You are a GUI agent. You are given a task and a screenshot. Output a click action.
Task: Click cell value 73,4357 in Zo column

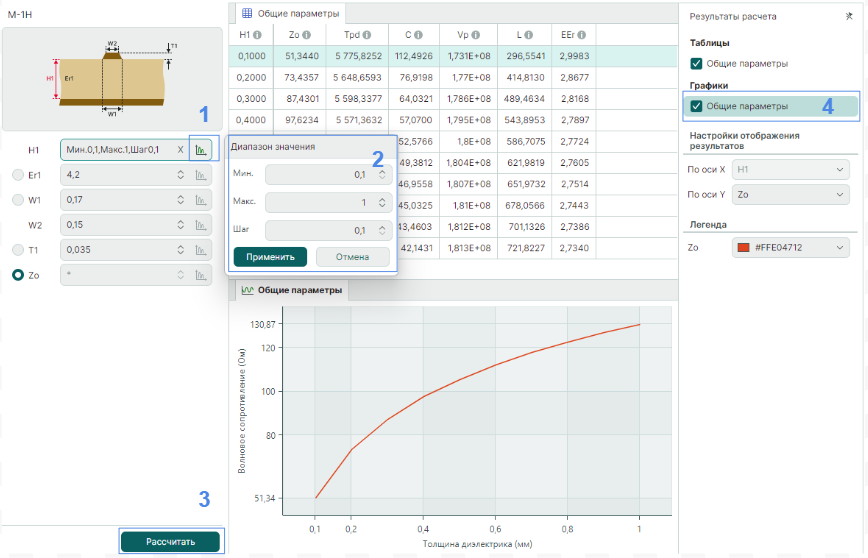[301, 78]
